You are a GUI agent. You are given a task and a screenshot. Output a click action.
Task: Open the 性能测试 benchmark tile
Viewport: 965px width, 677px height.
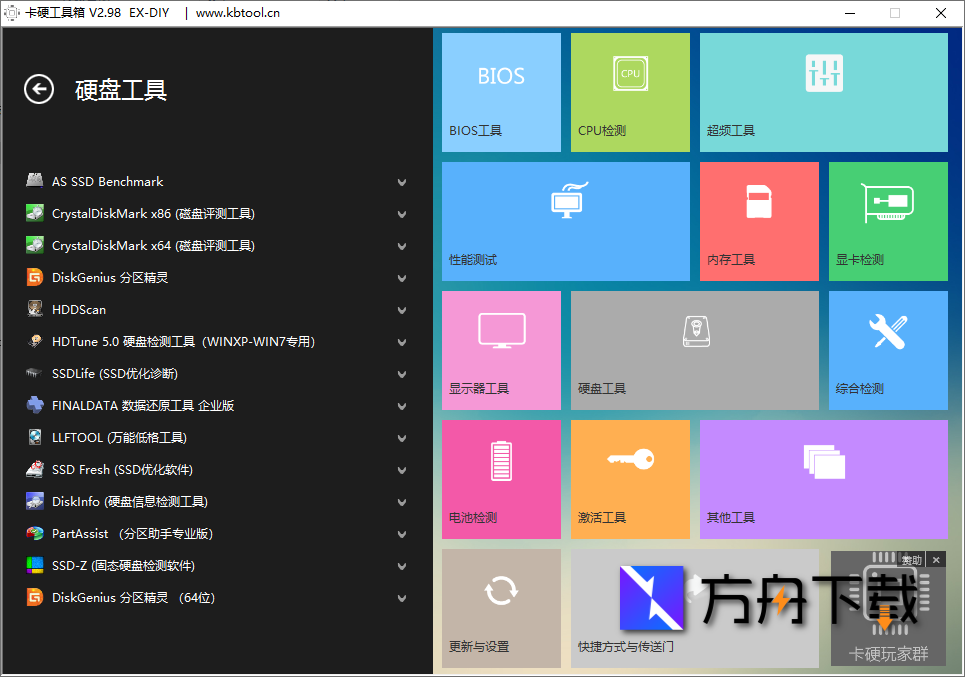point(565,221)
